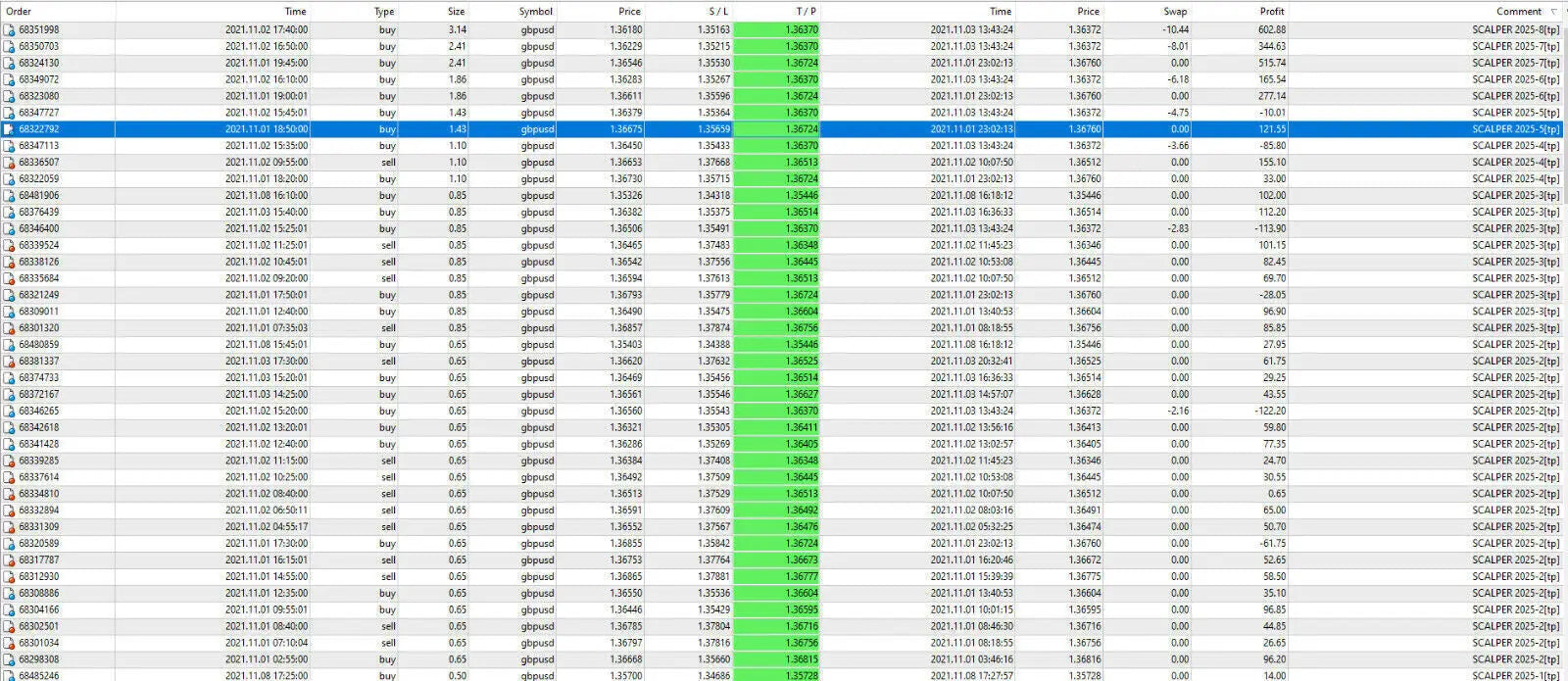Click the green take profit cell 1.36815
Viewport: 1568px width, 681px height.
point(776,659)
